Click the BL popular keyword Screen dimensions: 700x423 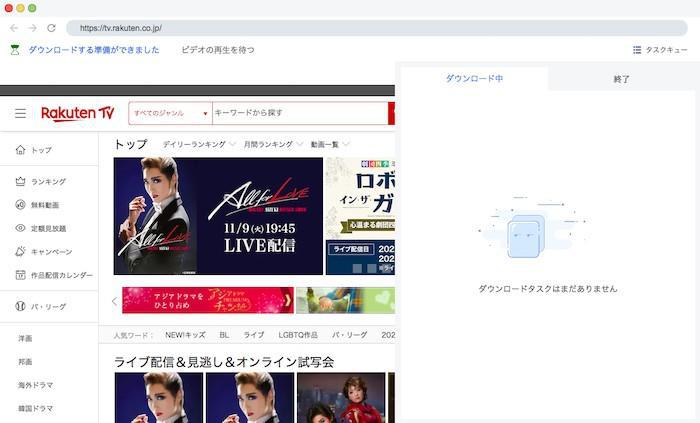224,335
